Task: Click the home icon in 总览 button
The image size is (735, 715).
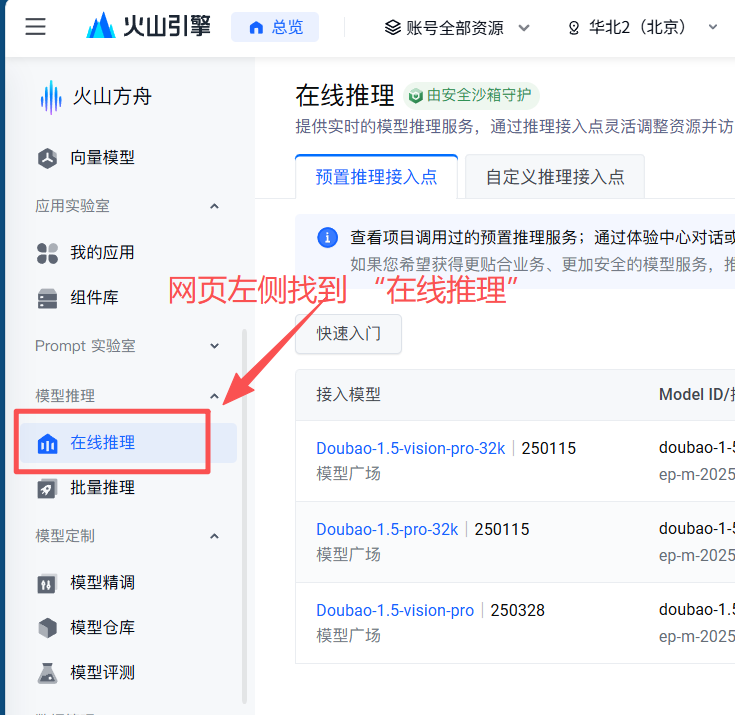Action: [256, 28]
